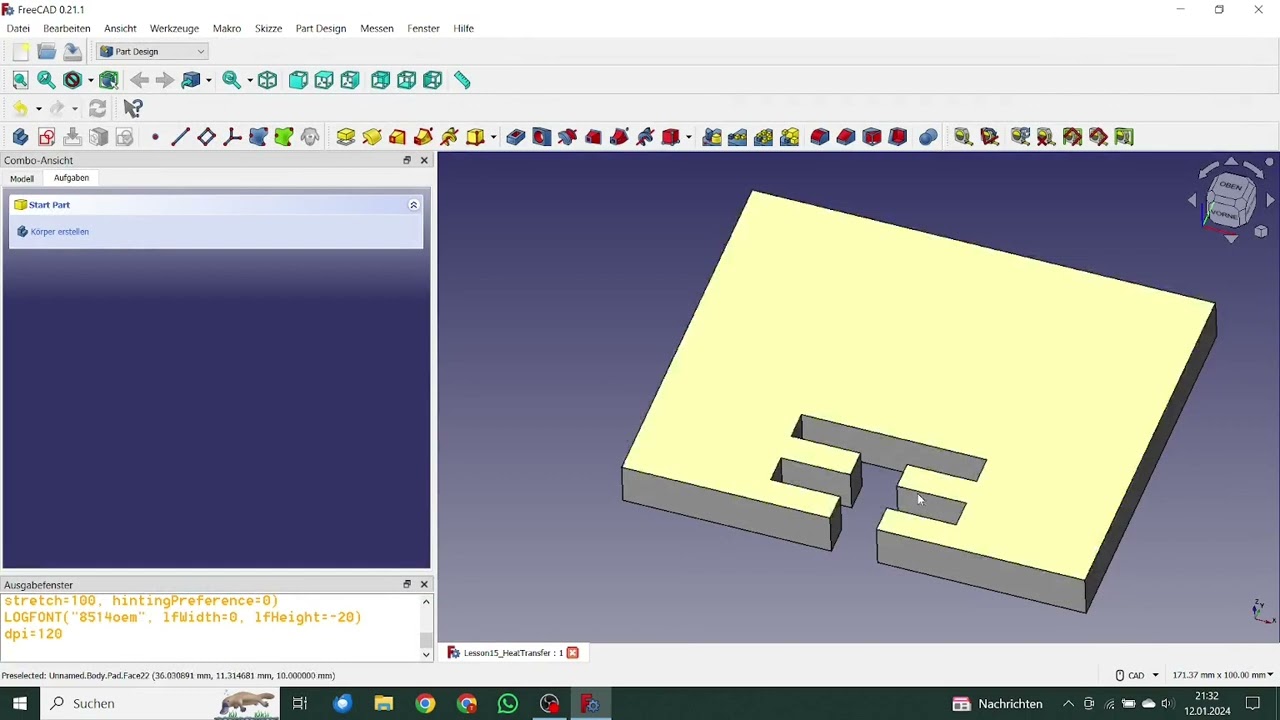Open the Part Design workbench selector
Image resolution: width=1280 pixels, height=720 pixels.
coord(153,51)
